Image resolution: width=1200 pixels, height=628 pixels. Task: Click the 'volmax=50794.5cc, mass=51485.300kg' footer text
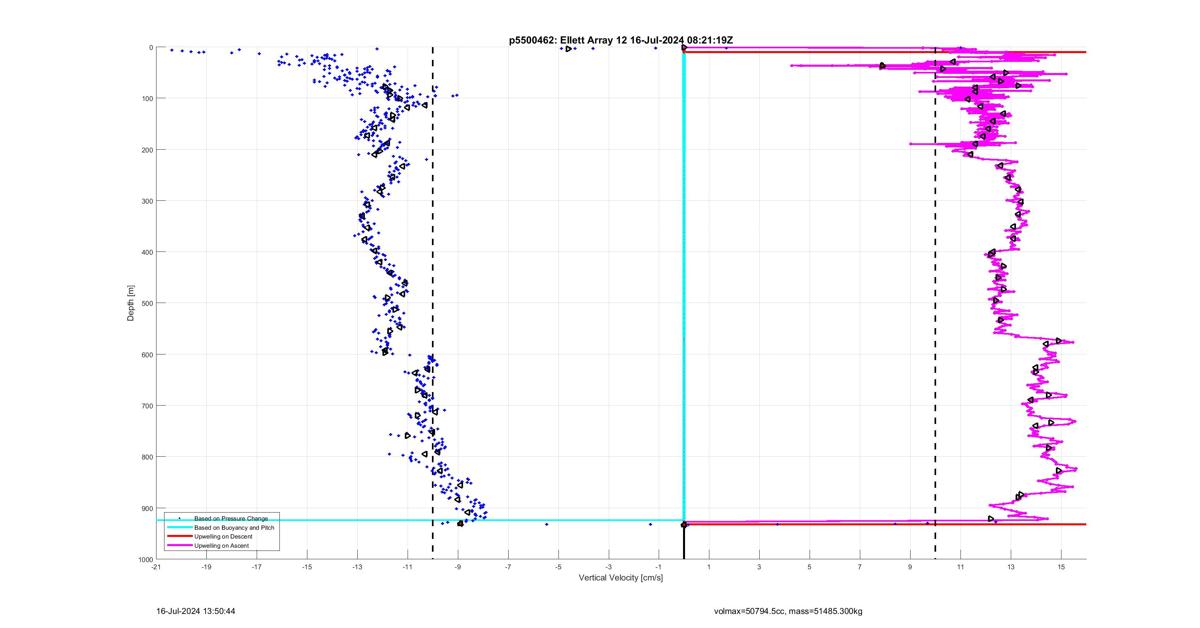point(788,610)
